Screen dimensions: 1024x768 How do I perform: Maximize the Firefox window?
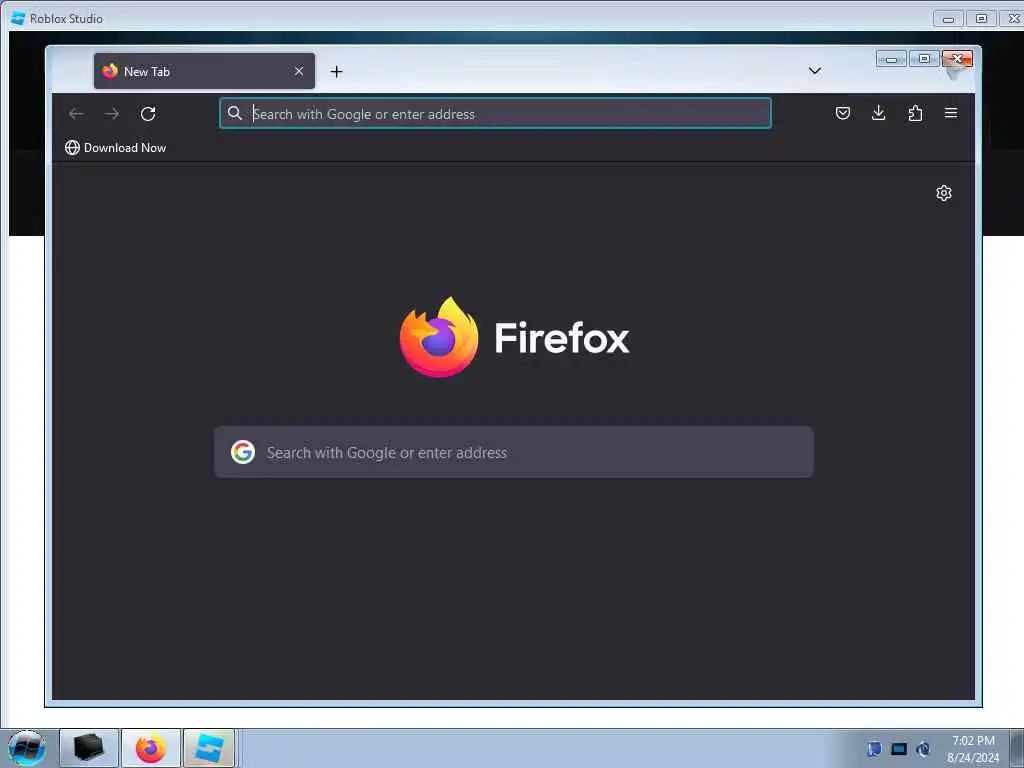[x=924, y=59]
